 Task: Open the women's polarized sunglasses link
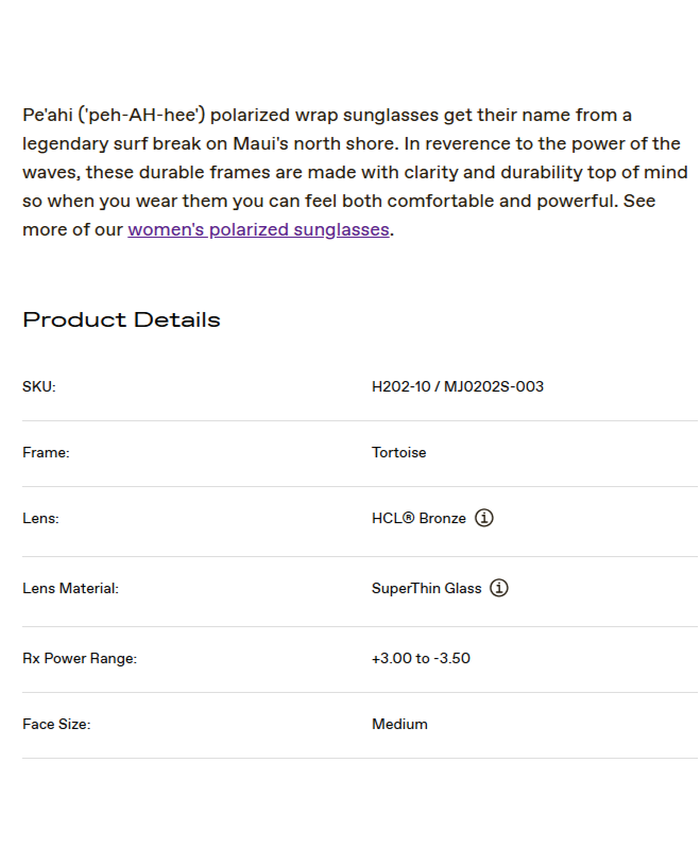click(258, 230)
